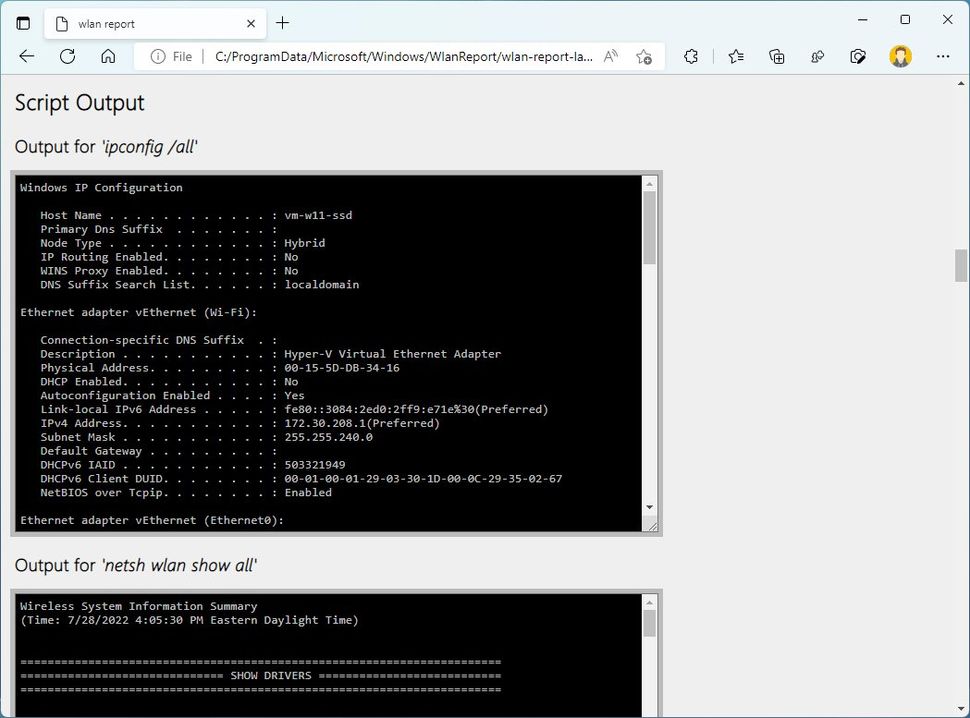Screen dimensions: 970x718
Task: Close the wlan report tab
Action: 250,22
